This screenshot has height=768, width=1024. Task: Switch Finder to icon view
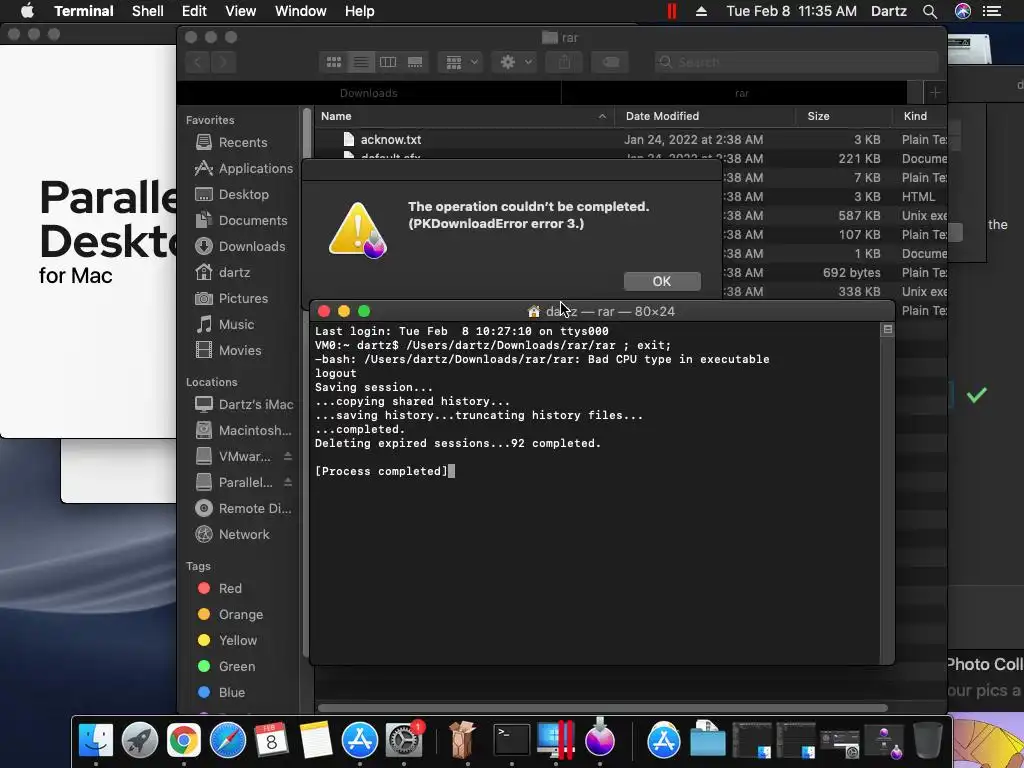[334, 62]
